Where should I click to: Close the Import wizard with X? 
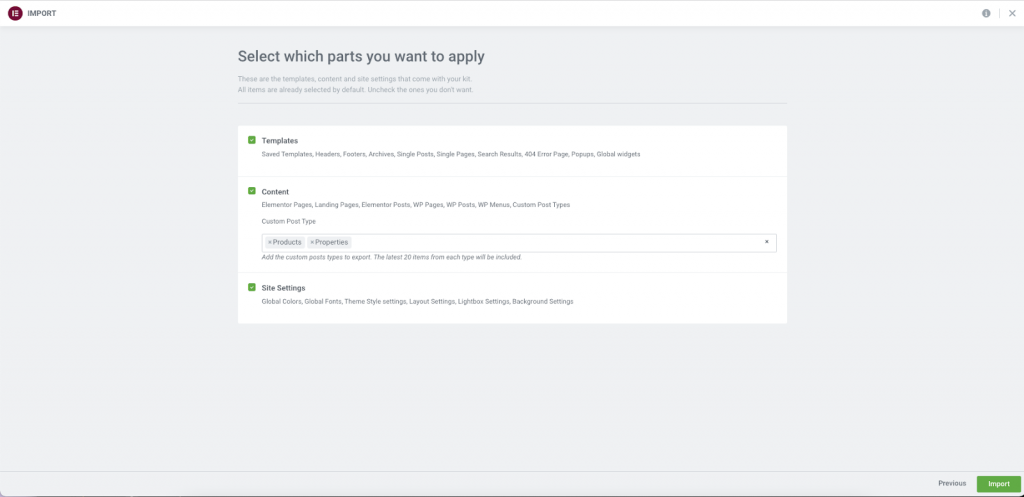click(x=1011, y=13)
